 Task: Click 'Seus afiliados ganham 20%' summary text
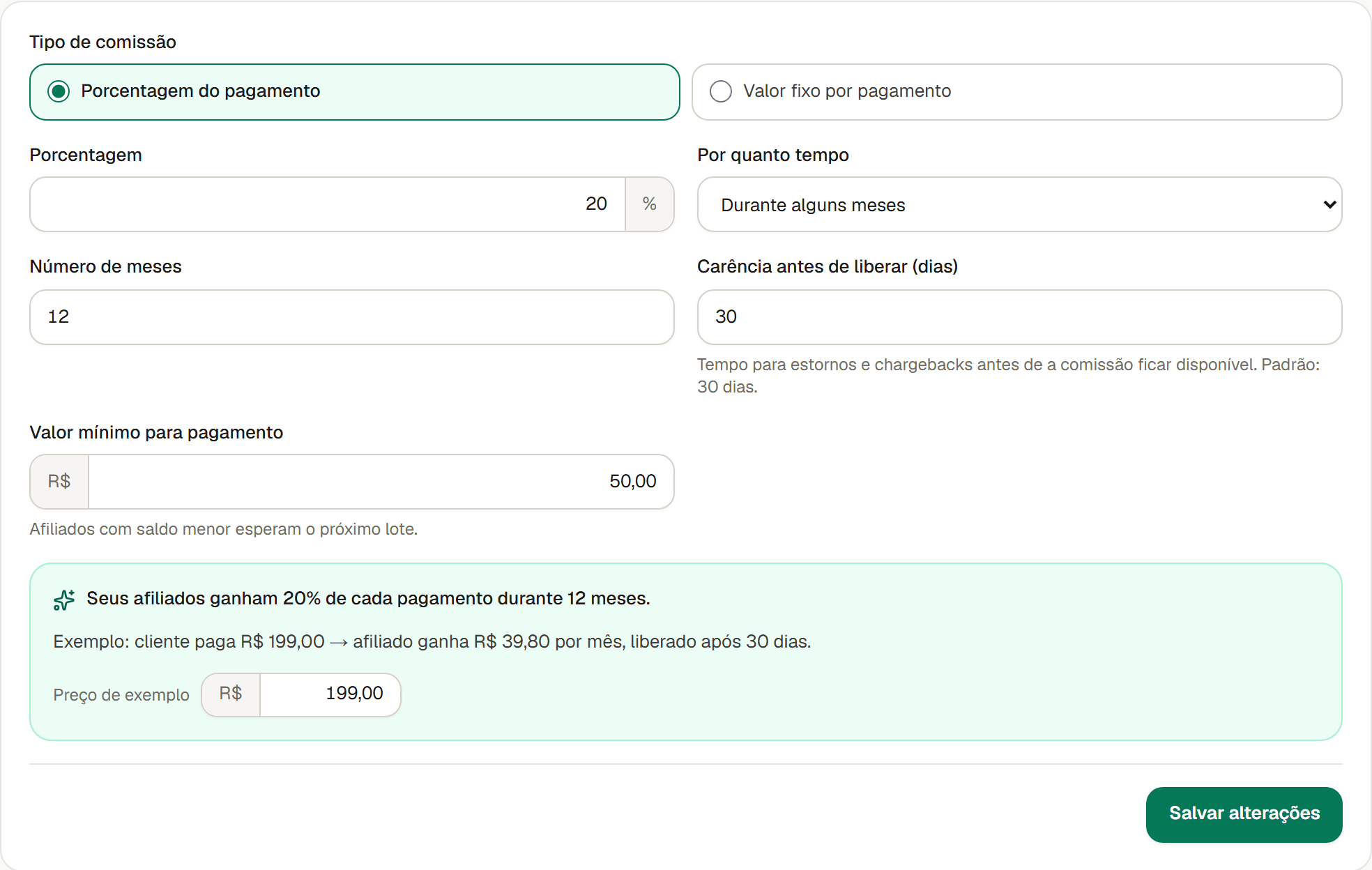tap(368, 598)
